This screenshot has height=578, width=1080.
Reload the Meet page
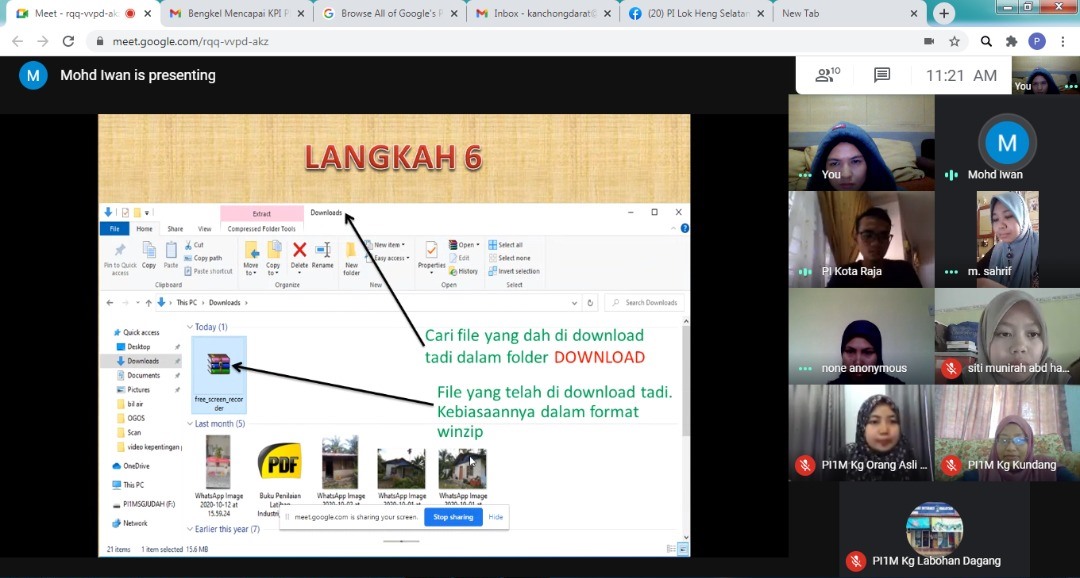[68, 41]
